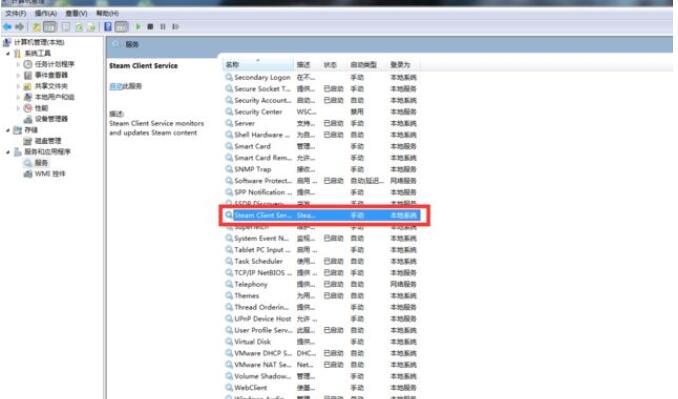Image resolution: width=678 pixels, height=399 pixels.
Task: Toggle the show/hide action pane icon
Action: [122, 27]
